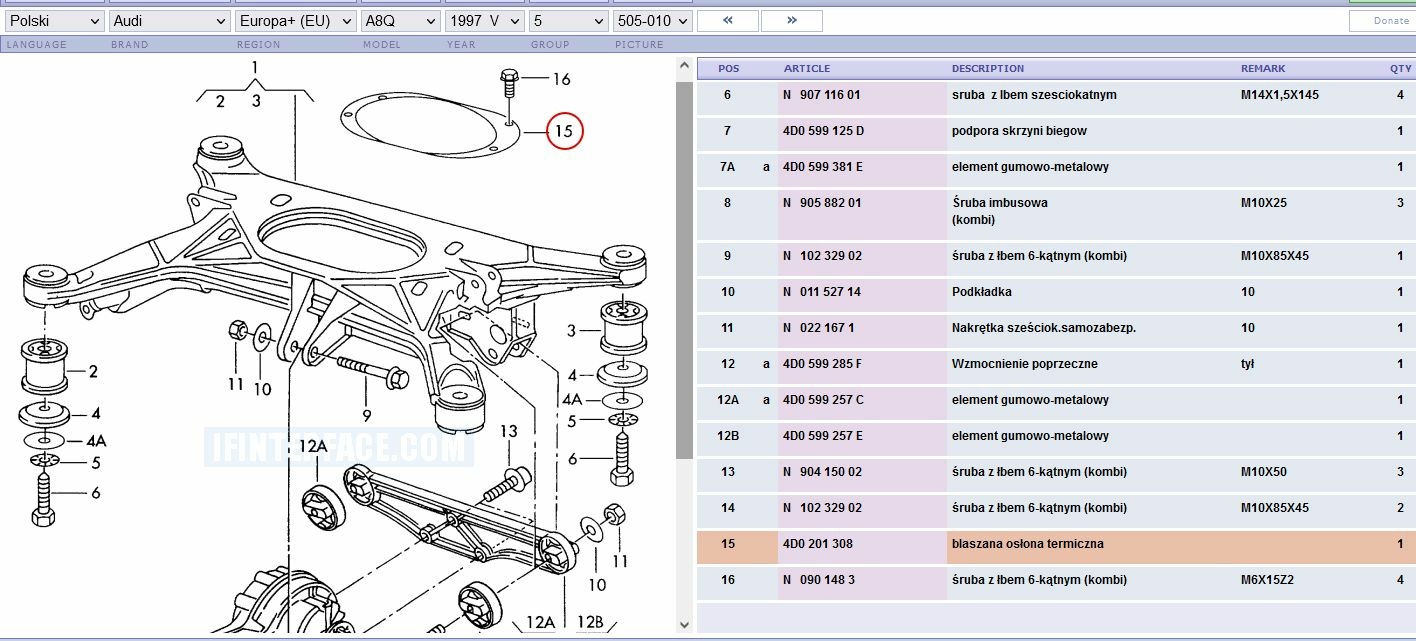
Task: Click description 'podpora skrzyni biegow'
Action: (1019, 131)
